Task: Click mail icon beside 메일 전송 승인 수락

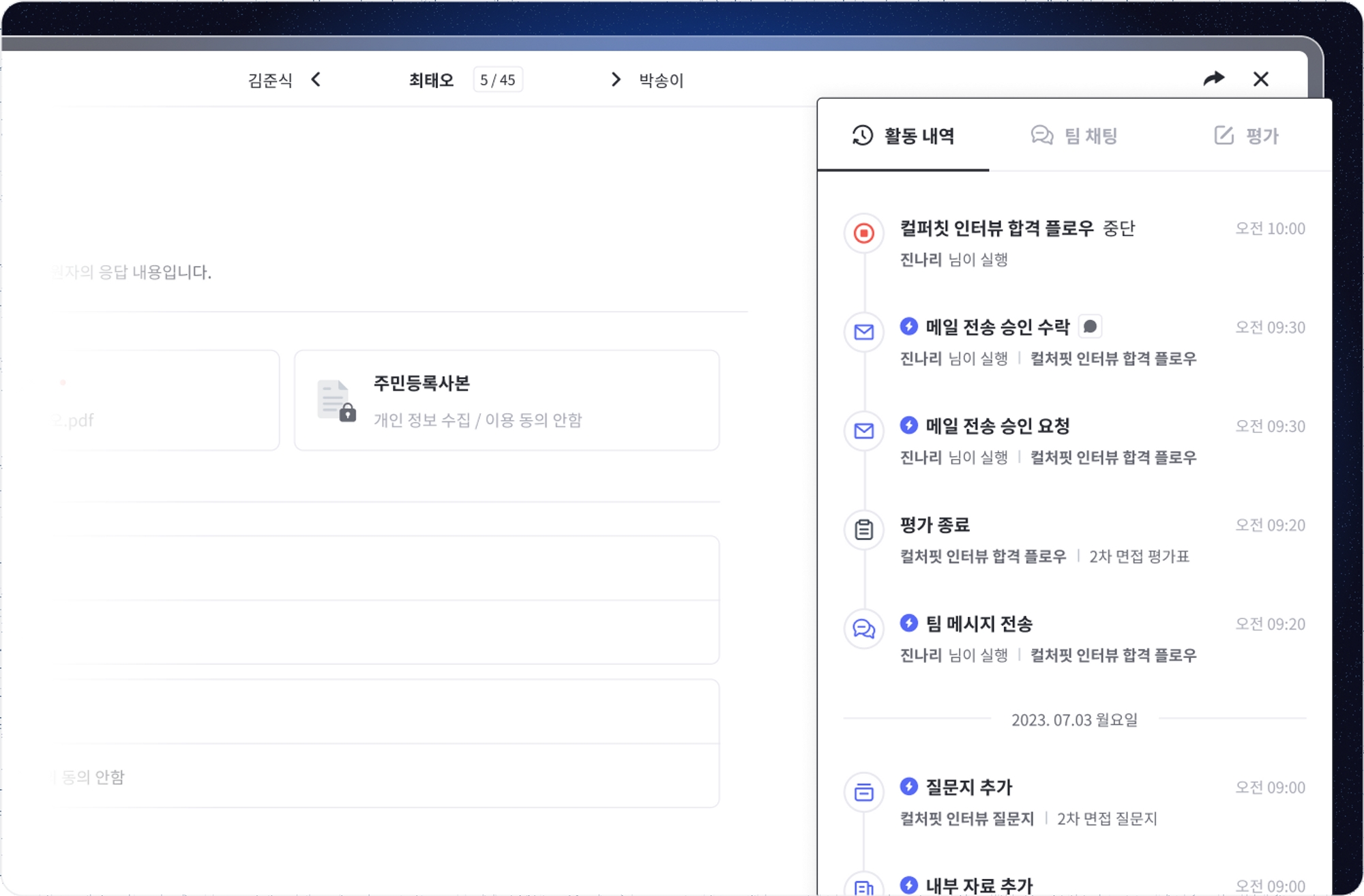Action: (x=863, y=332)
